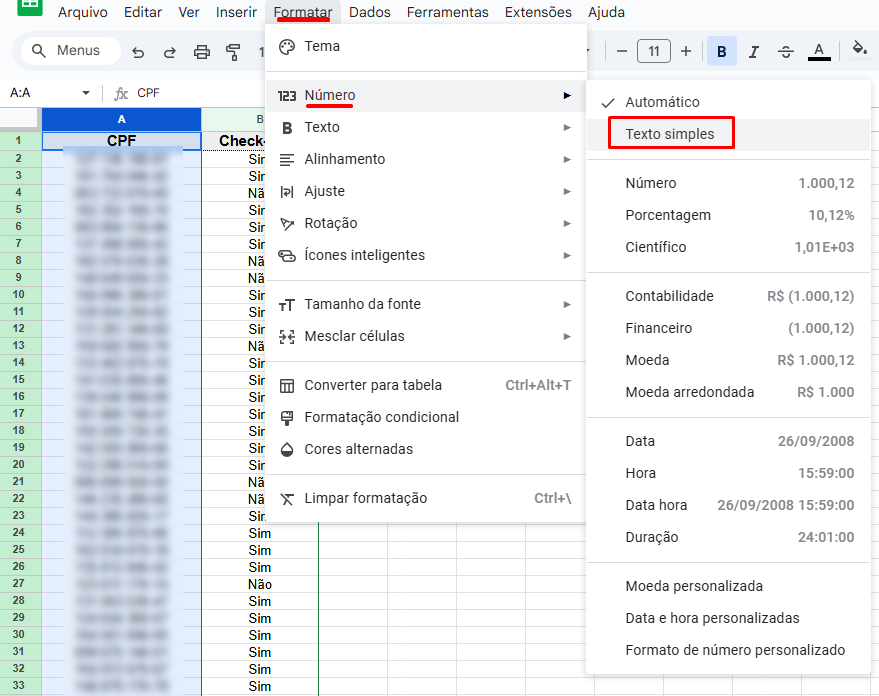Image resolution: width=879 pixels, height=696 pixels.
Task: Click the print icon
Action: pos(202,51)
